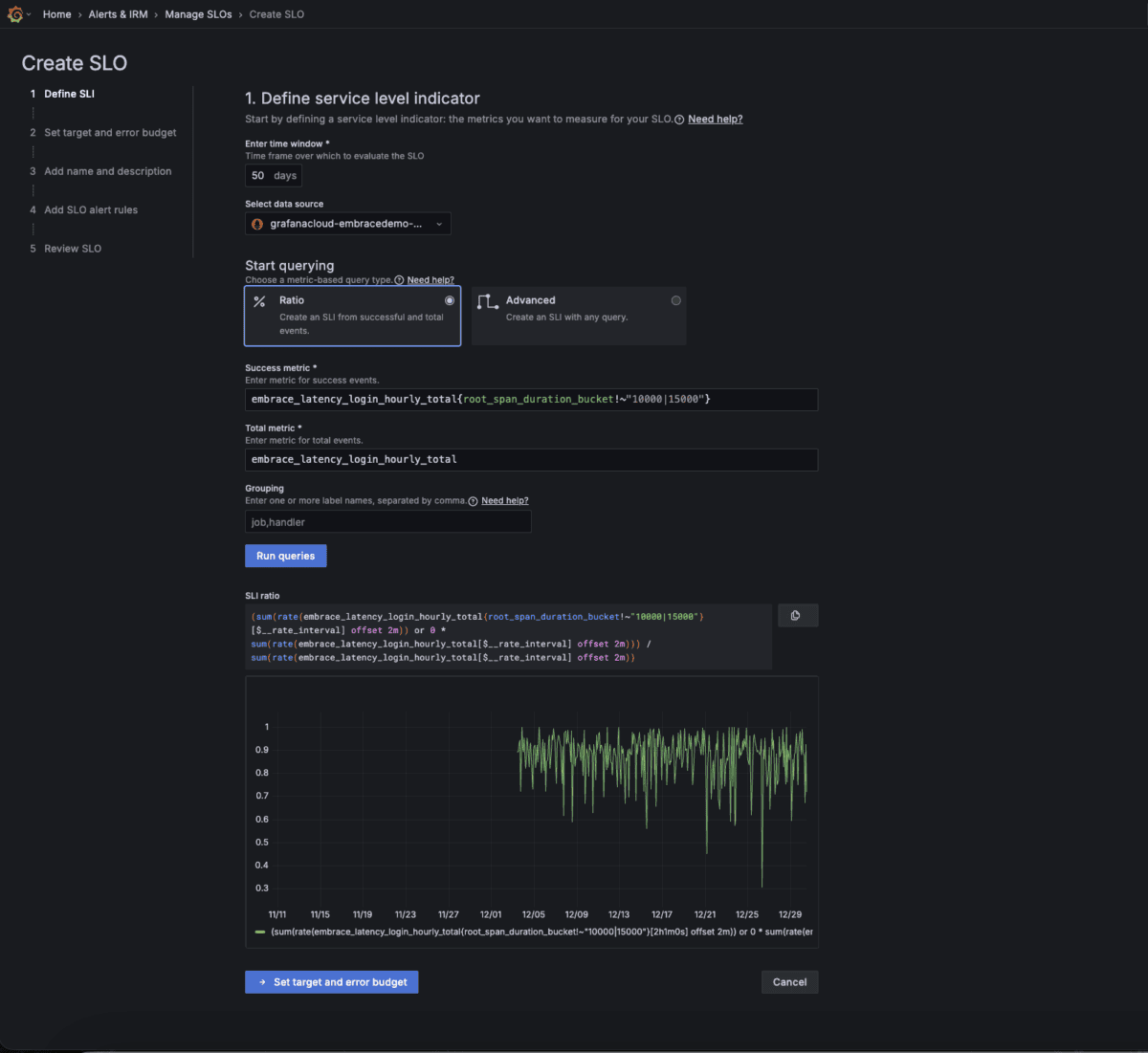This screenshot has width=1148, height=1053.
Task: Go to Home breadcrumb
Action: coord(57,14)
